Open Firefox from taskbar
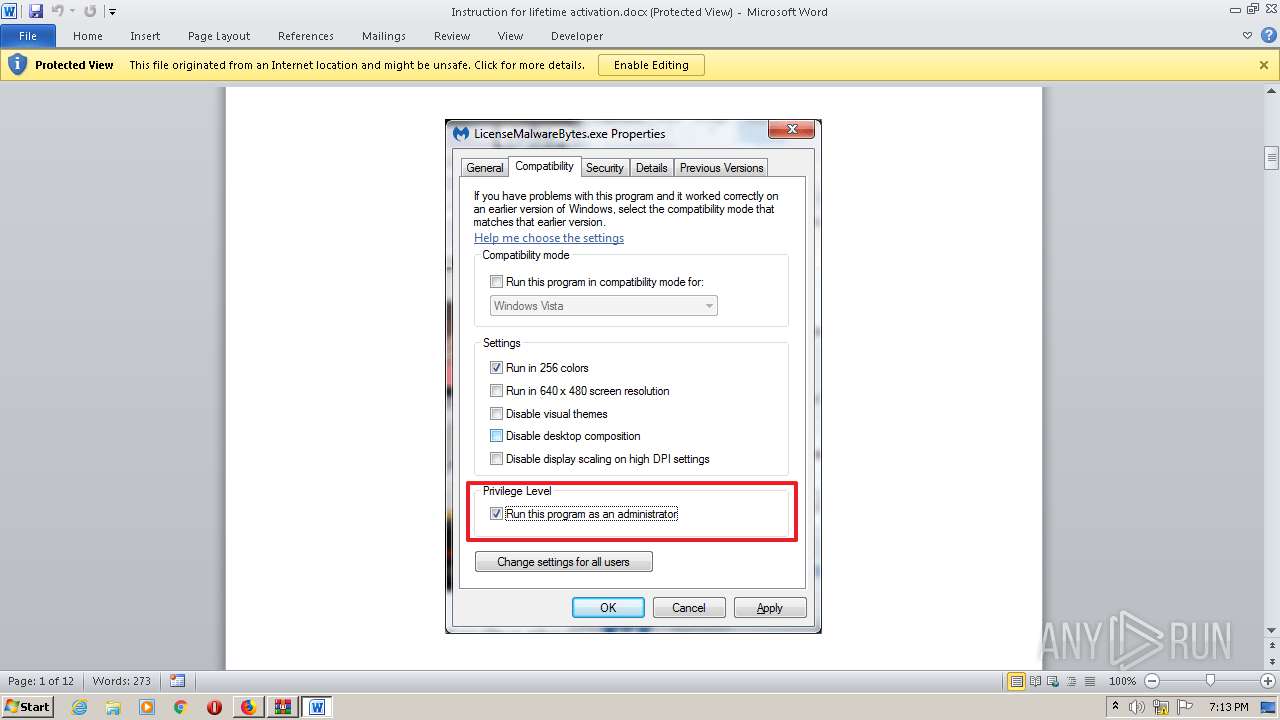Viewport: 1280px width, 720px height. tap(248, 707)
